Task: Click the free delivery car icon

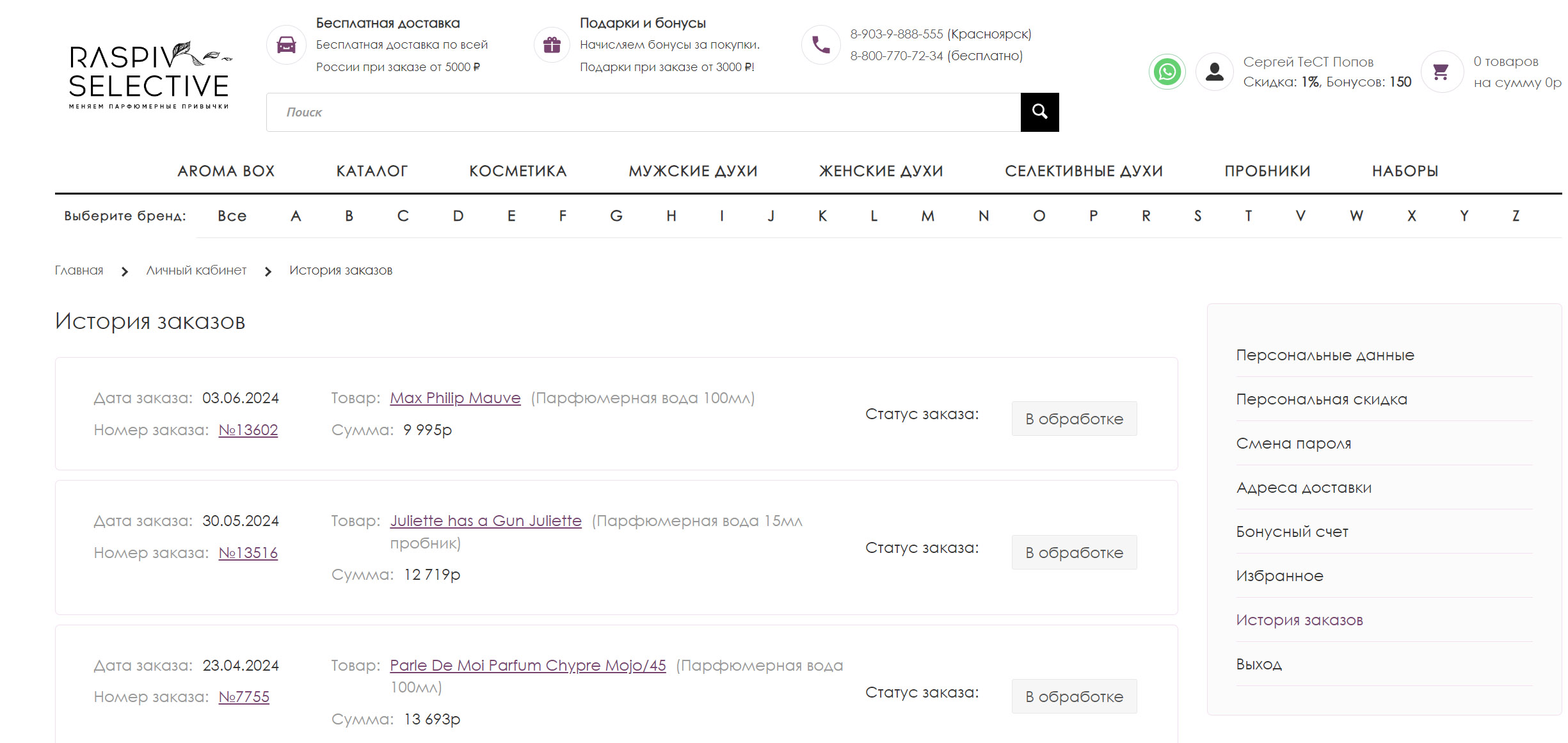Action: [x=286, y=45]
